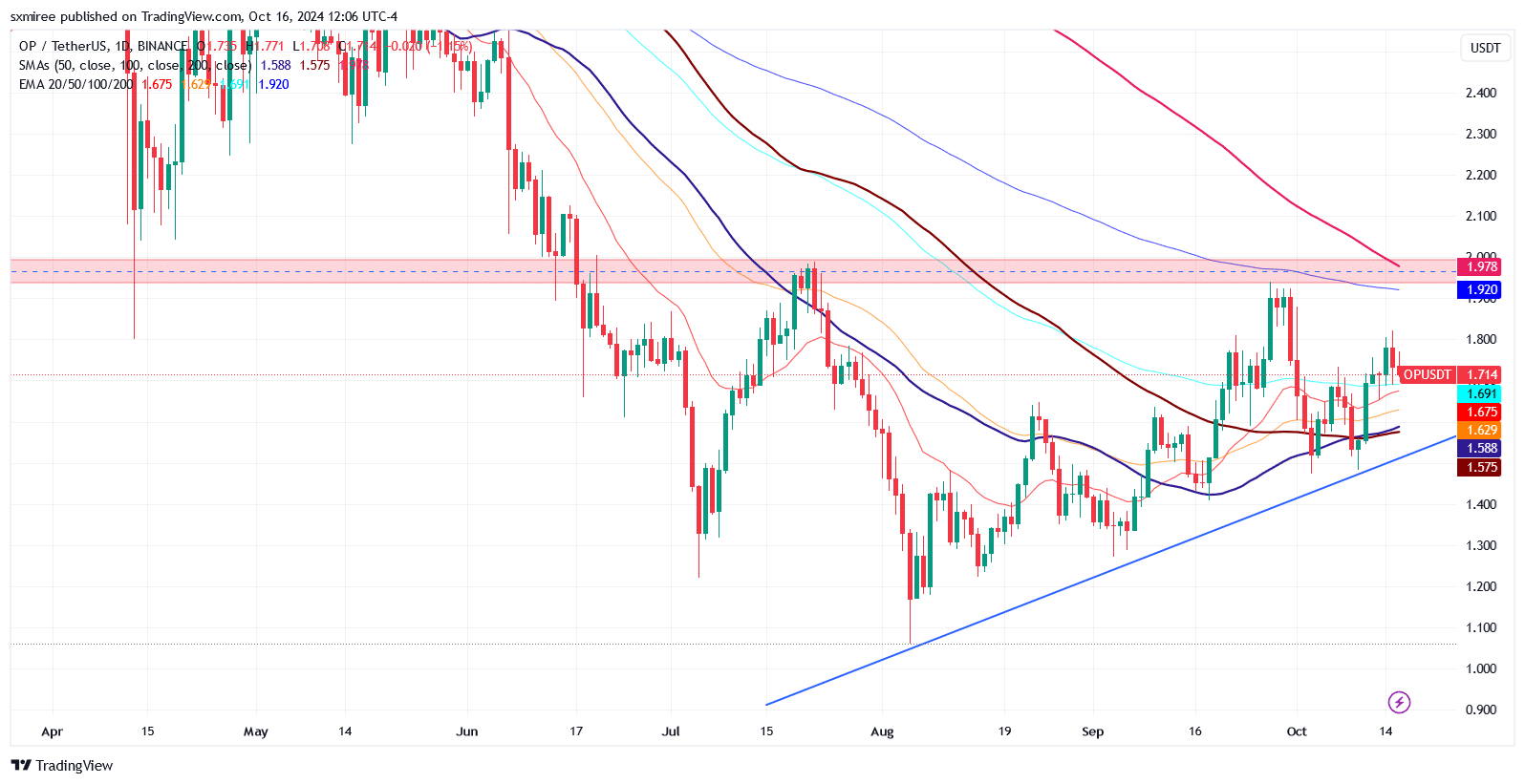
Task: Click the 2.400 price axis value
Action: pos(1481,93)
